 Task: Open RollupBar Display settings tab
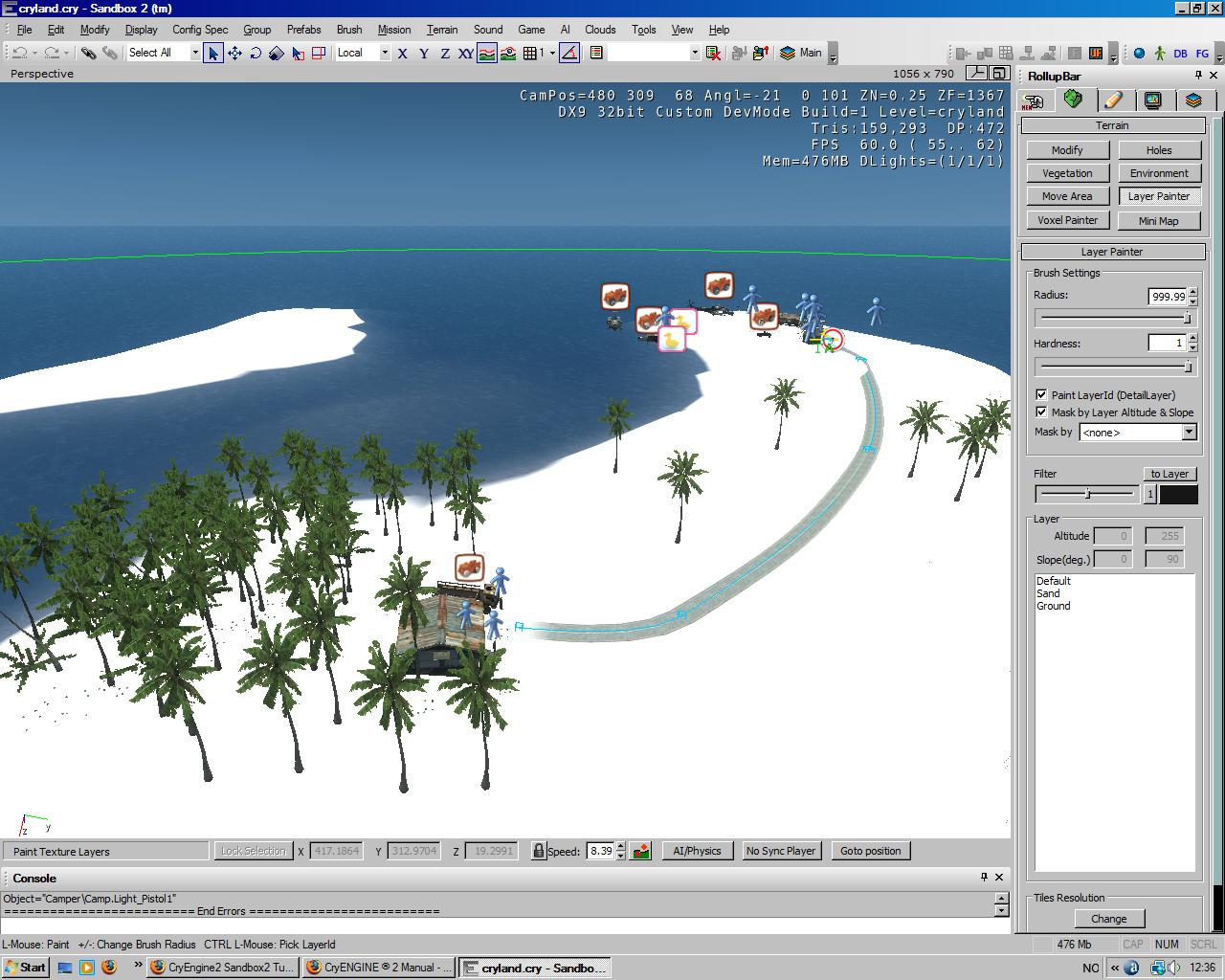(1153, 100)
